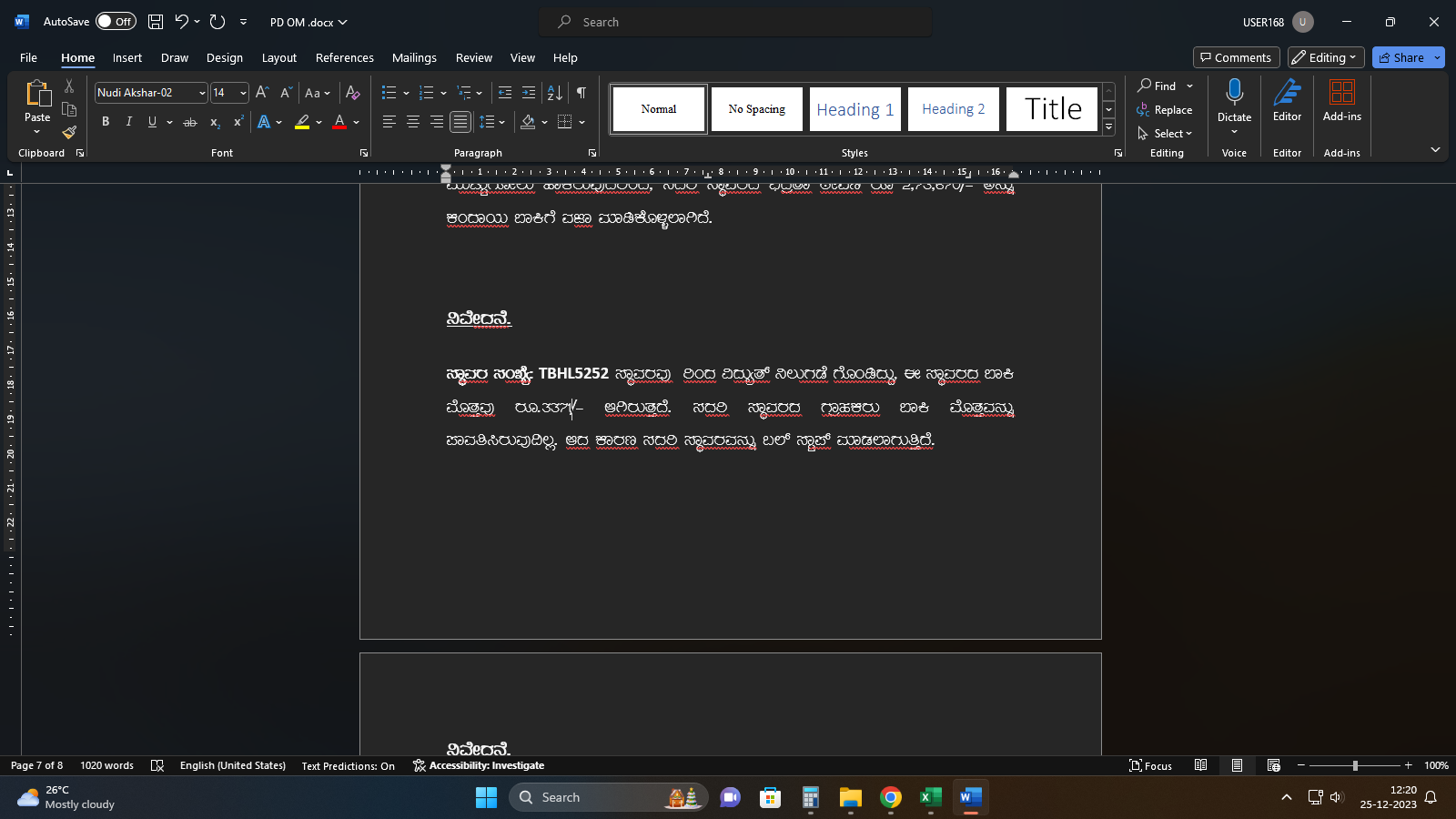Turn on the AutoSave switch
This screenshot has height=819, width=1456.
point(116,22)
